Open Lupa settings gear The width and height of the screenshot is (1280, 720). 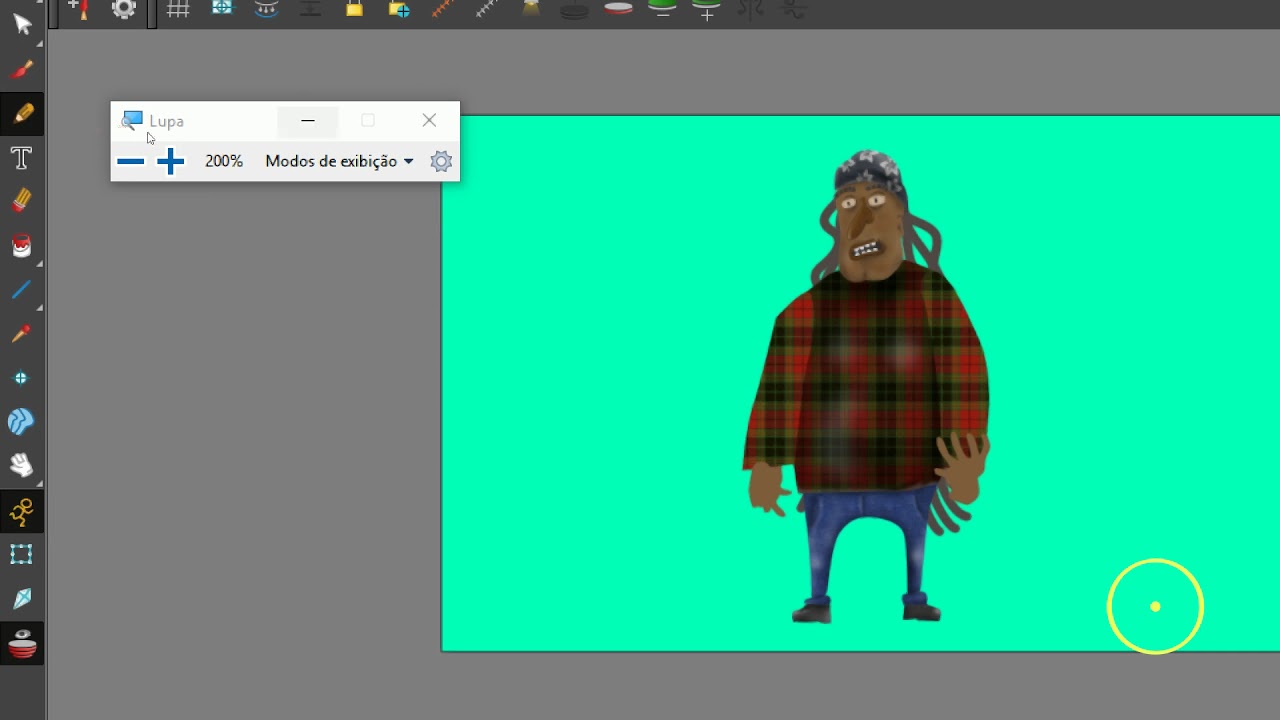coord(441,161)
